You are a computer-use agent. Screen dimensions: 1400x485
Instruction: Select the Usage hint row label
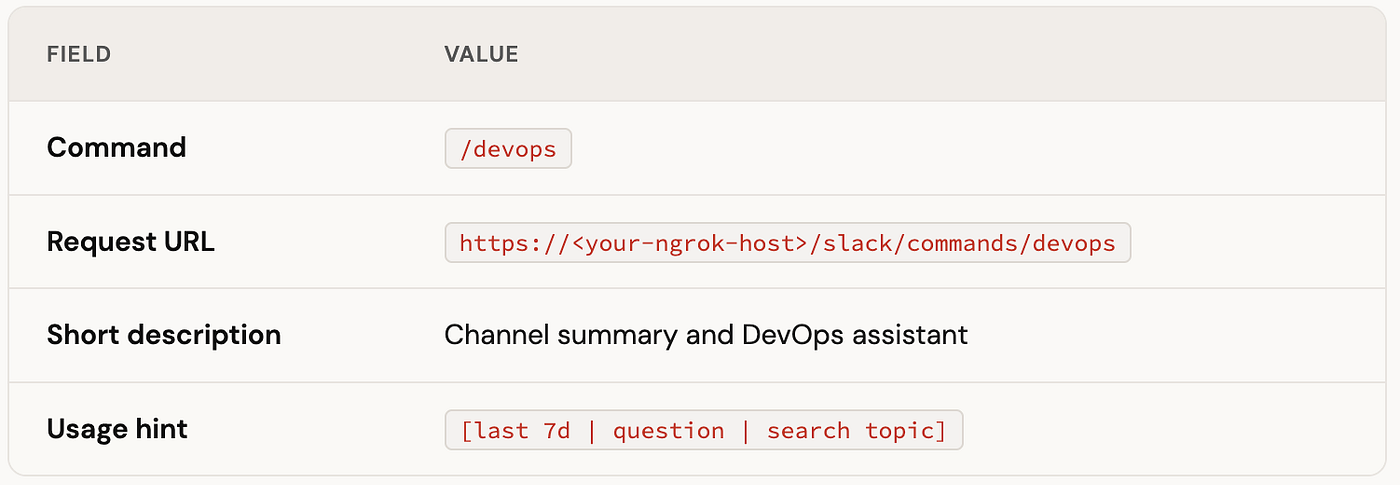point(118,429)
